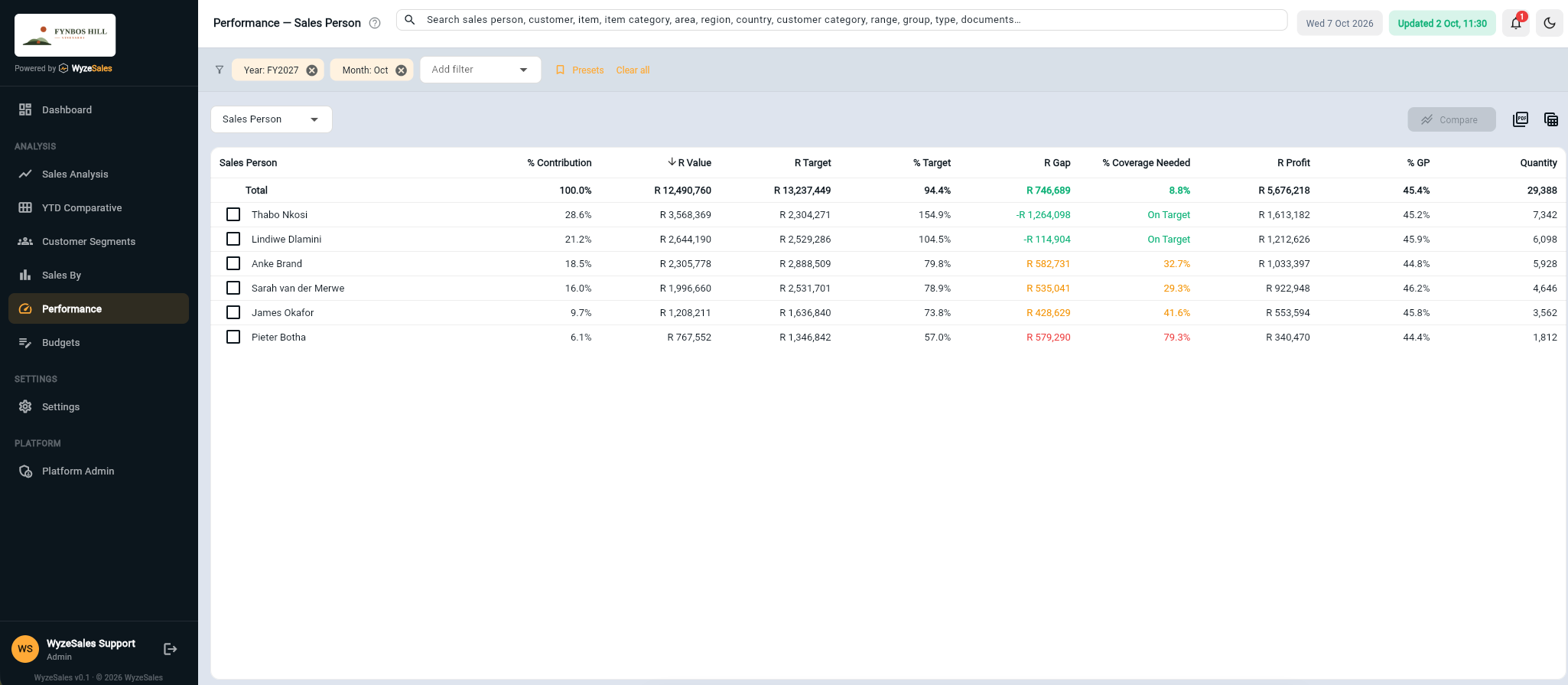This screenshot has width=1568, height=685.
Task: Tick the Lindiwe Dlamini checkbox
Action: [233, 239]
